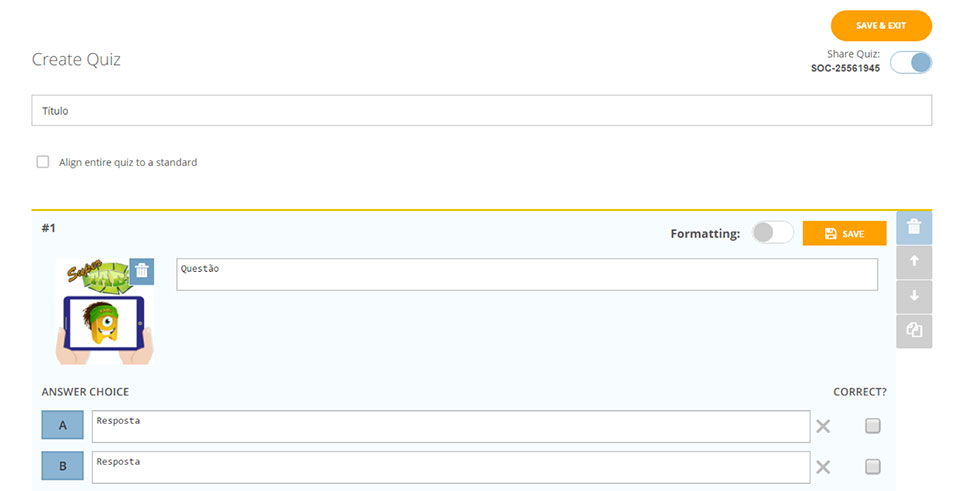Viewport: 960px width, 491px height.
Task: Check Align entire quiz to a standard
Action: click(x=43, y=162)
